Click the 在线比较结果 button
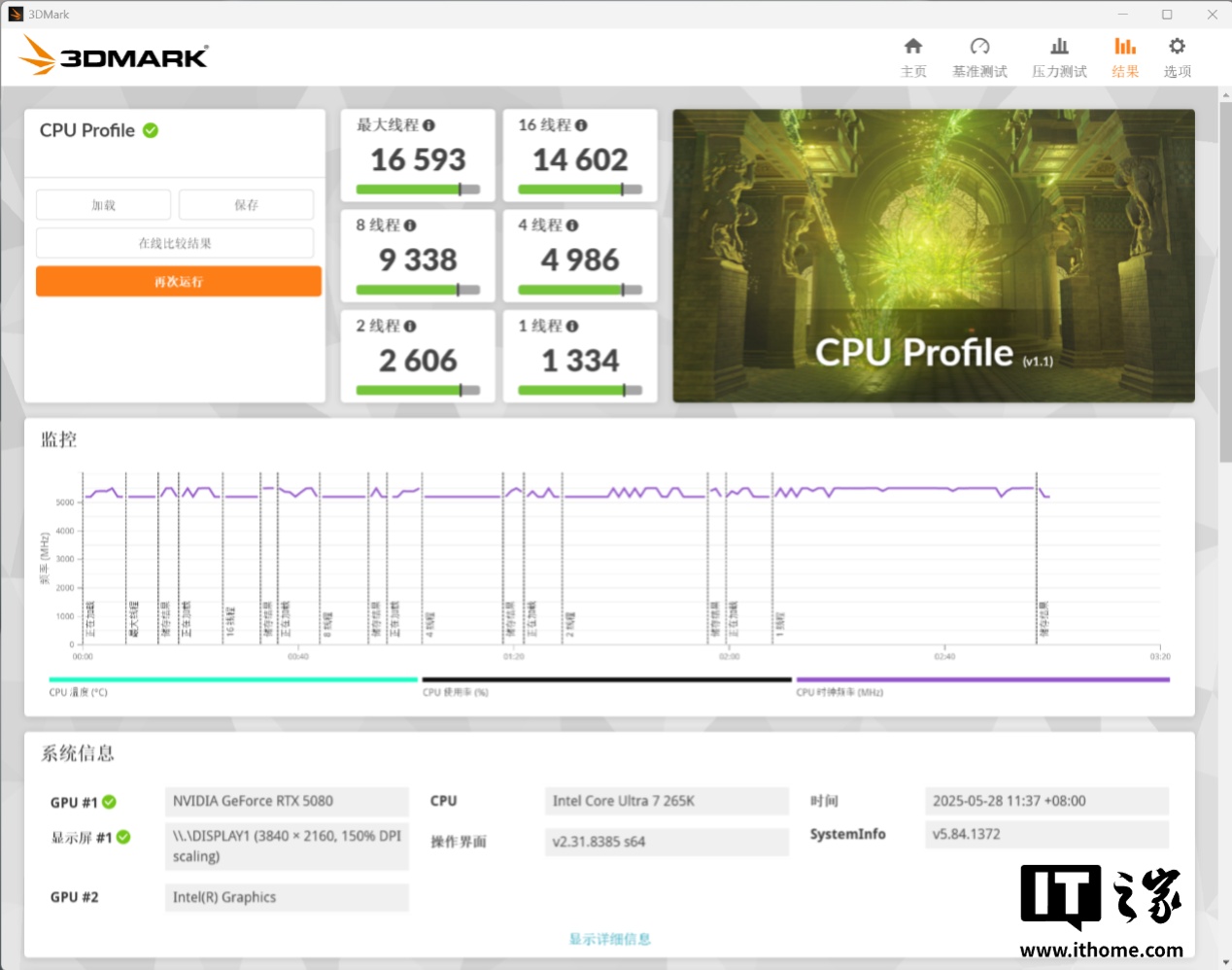Image resolution: width=1232 pixels, height=970 pixels. (175, 243)
